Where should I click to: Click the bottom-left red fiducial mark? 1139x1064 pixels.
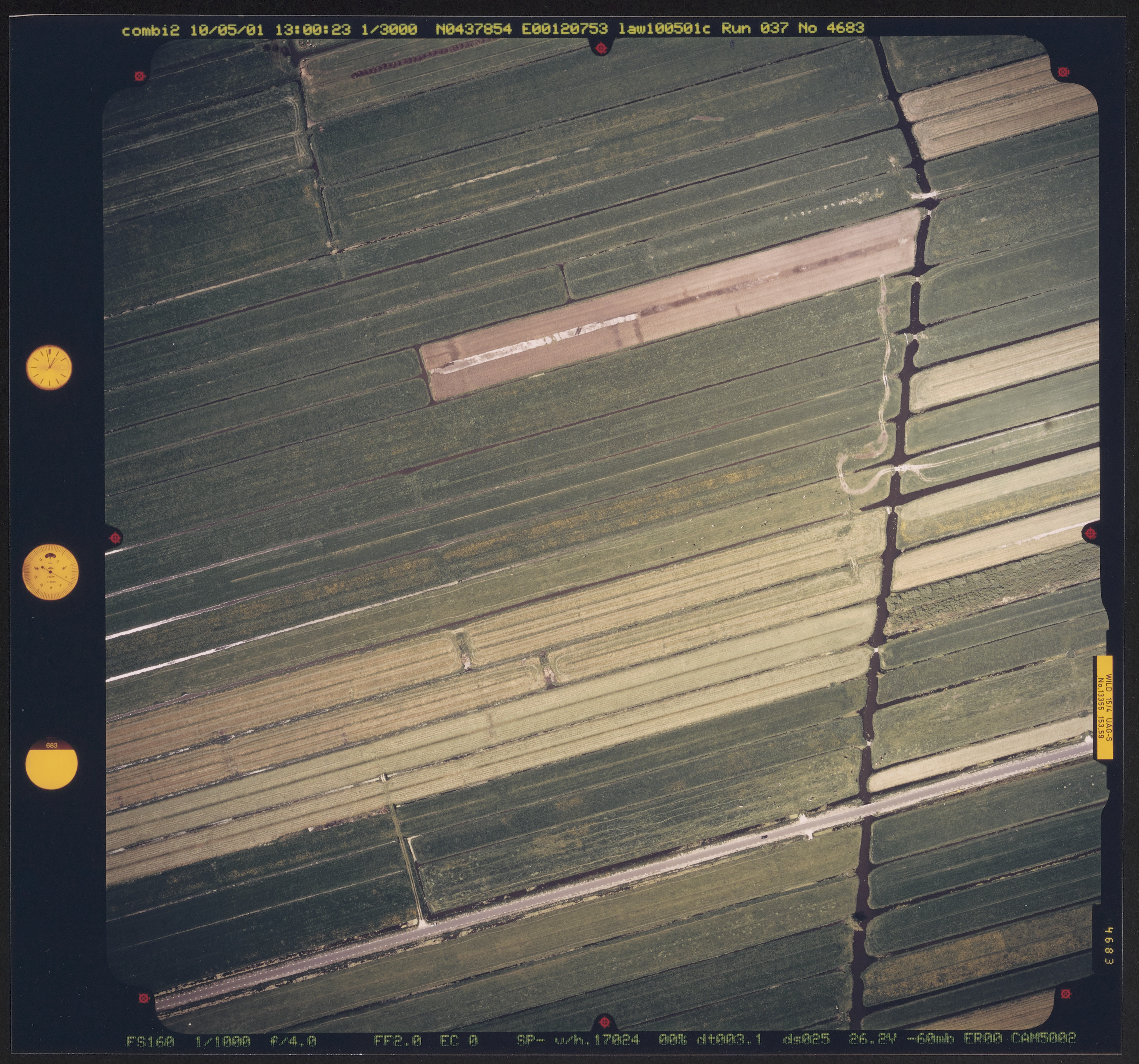tap(144, 998)
